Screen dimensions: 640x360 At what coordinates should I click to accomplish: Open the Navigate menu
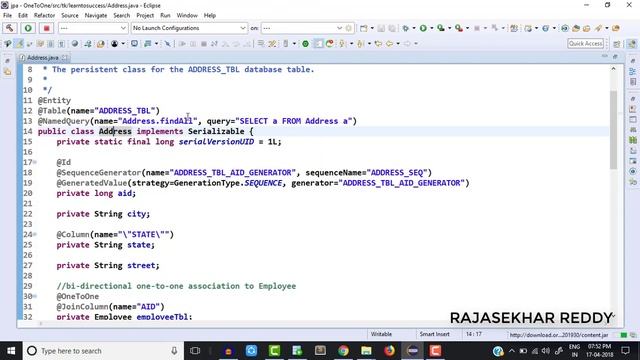coord(96,15)
